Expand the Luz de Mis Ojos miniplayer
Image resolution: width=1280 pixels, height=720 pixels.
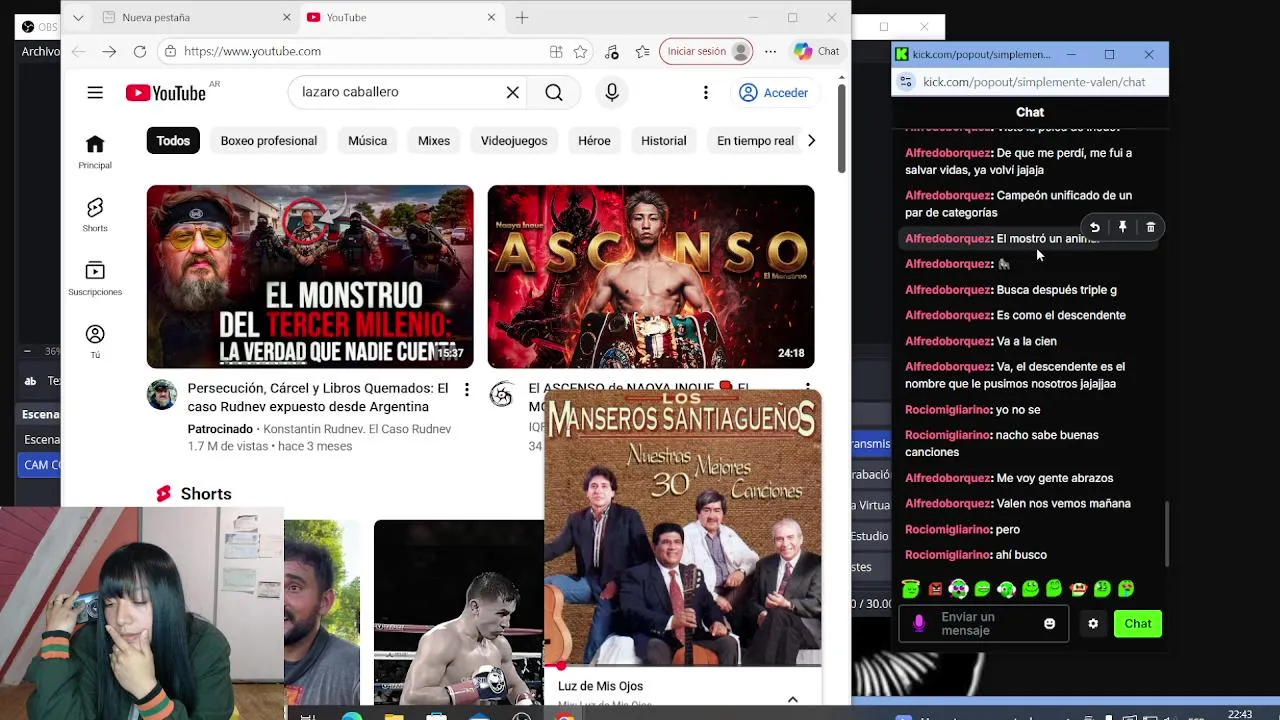point(793,699)
